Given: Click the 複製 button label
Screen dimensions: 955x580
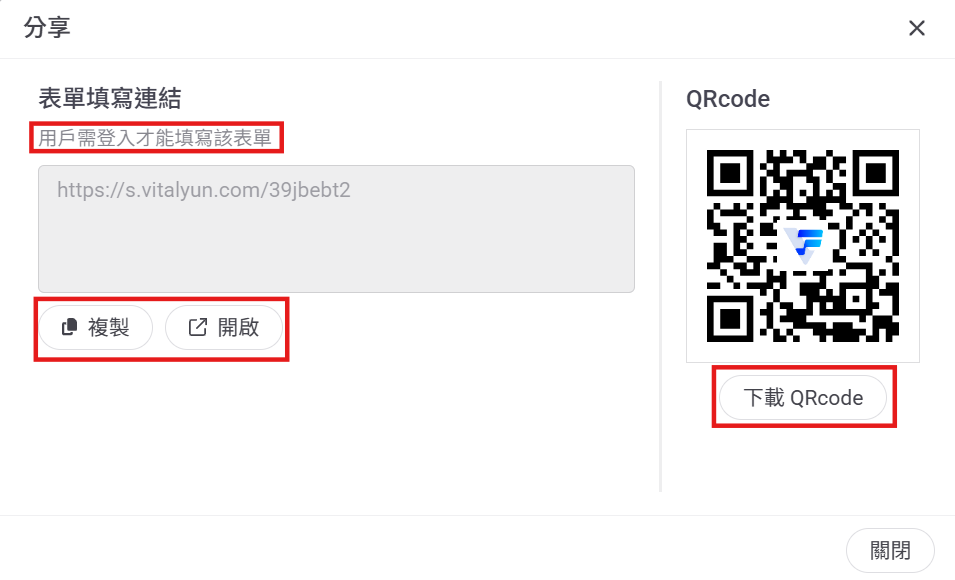Looking at the screenshot, I should pyautogui.click(x=108, y=328).
